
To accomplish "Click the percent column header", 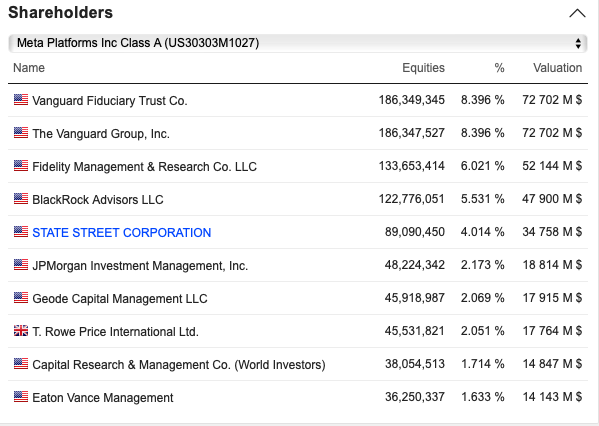I will tap(499, 68).
